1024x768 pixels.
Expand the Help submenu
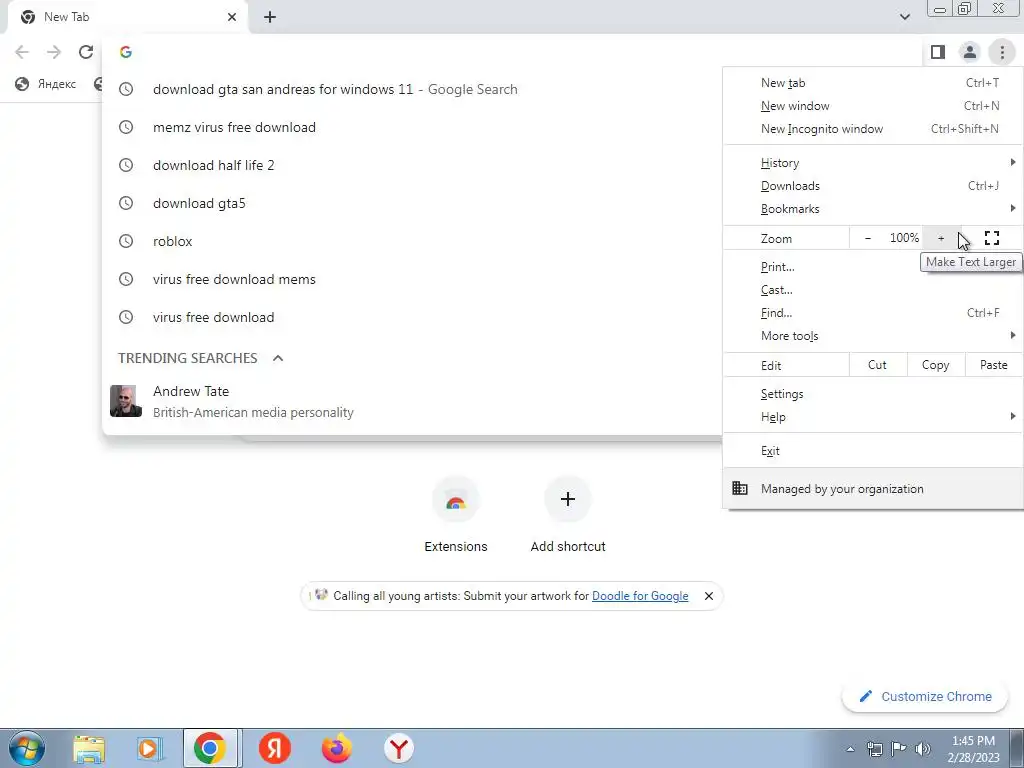point(872,417)
